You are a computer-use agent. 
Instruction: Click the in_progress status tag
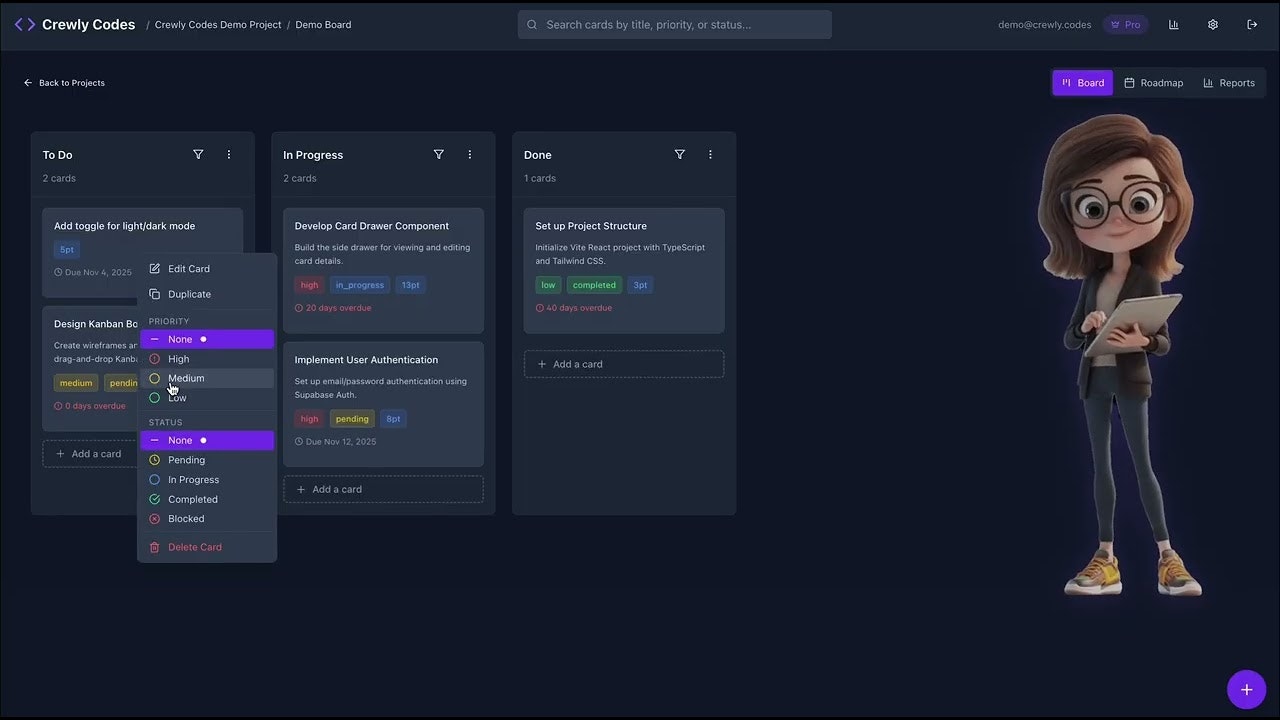tap(360, 285)
